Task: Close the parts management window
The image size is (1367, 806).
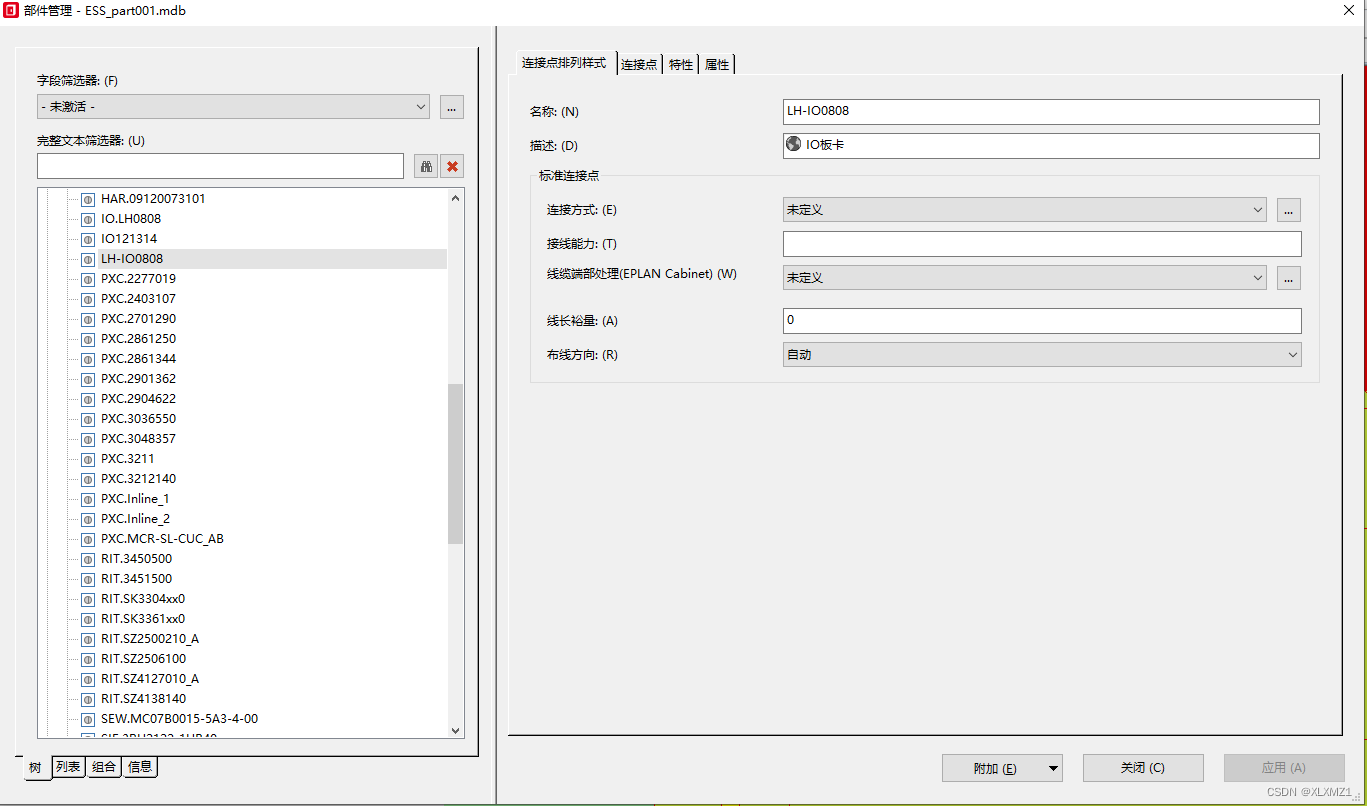Action: 1347,10
